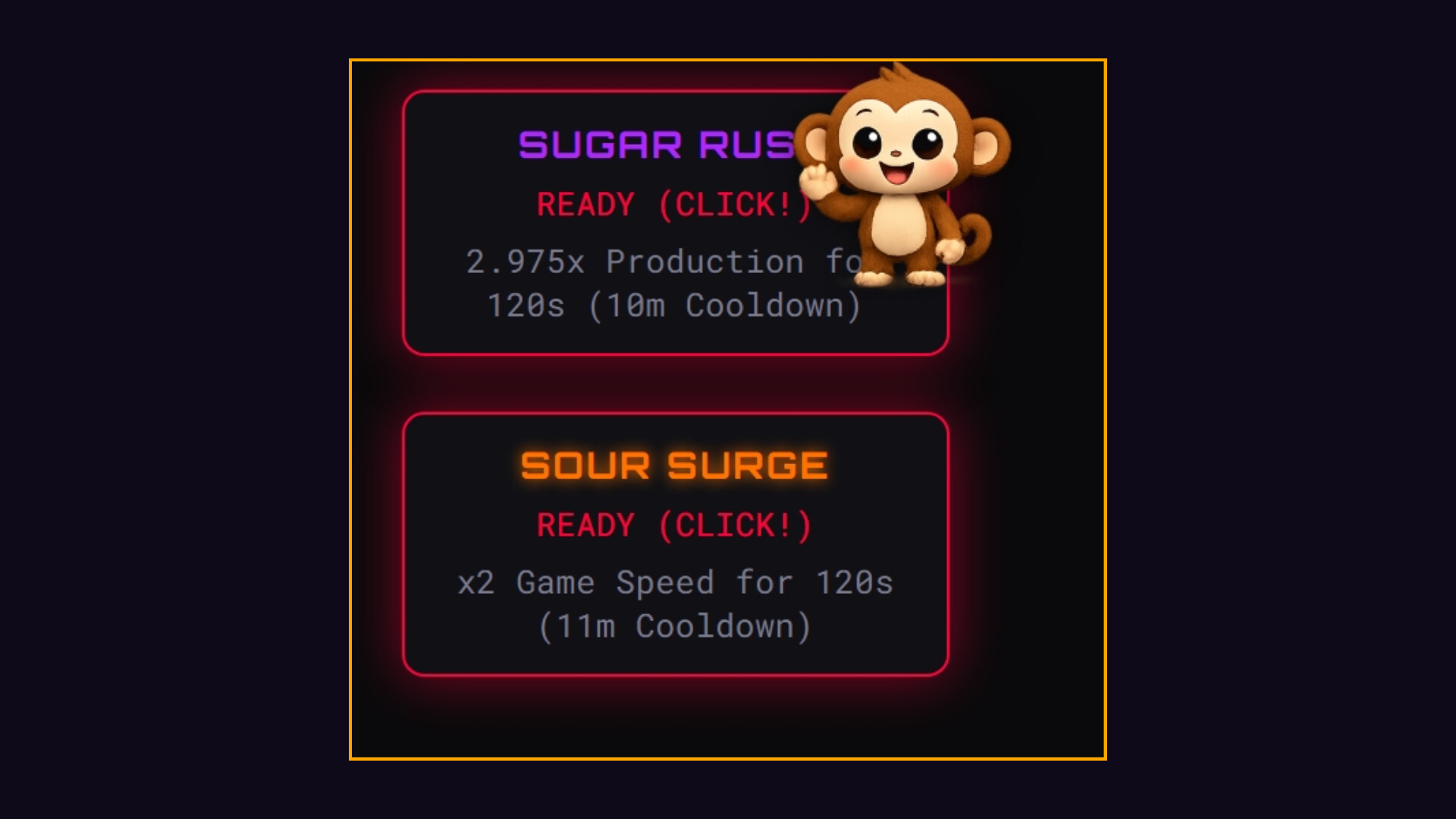Image resolution: width=1456 pixels, height=819 pixels.
Task: Select the x2 Game Speed description text
Action: click(x=675, y=604)
